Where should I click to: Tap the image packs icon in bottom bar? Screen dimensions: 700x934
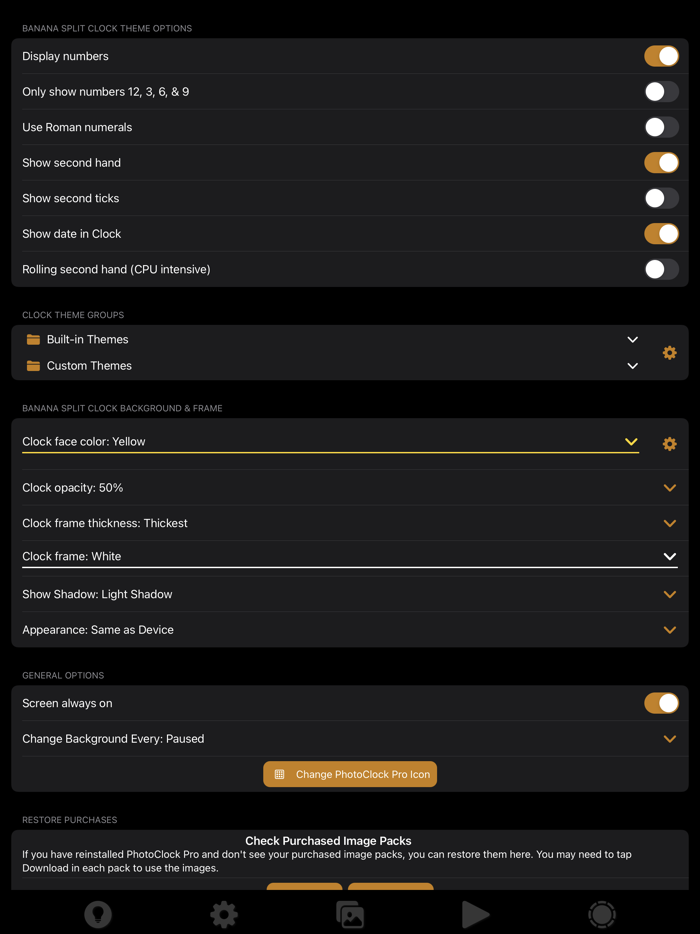[x=350, y=914]
